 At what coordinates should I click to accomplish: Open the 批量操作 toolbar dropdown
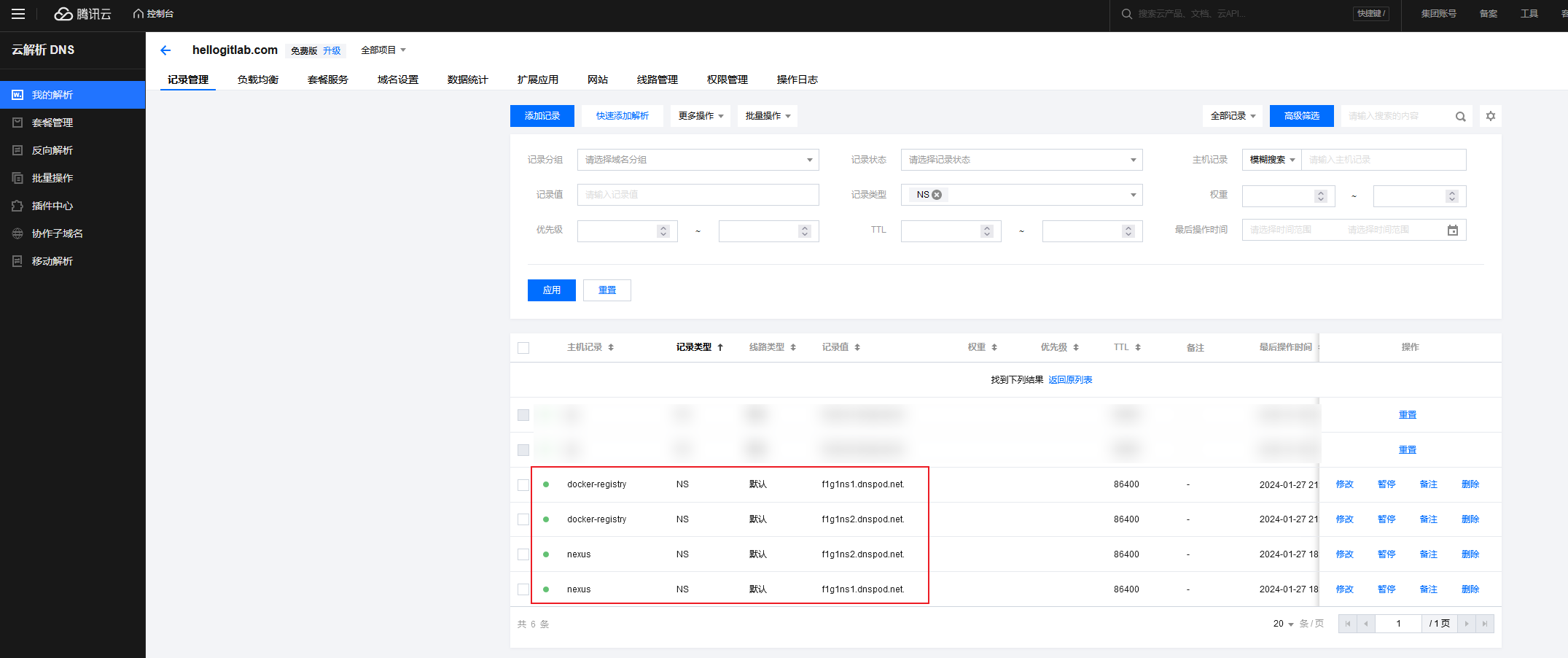tap(768, 116)
